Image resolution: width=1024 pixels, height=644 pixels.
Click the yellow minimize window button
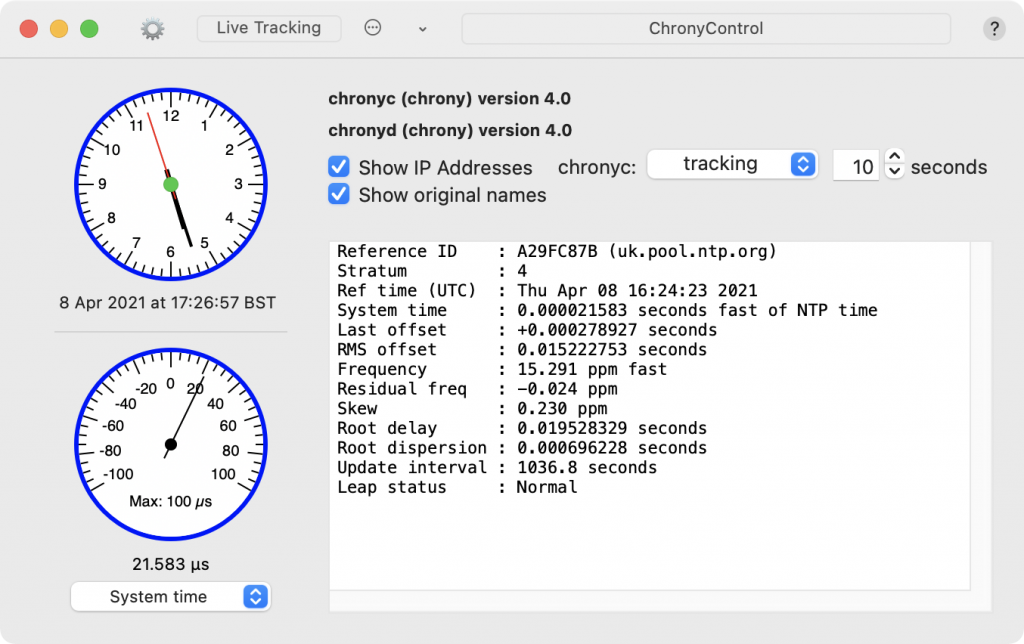[x=59, y=29]
